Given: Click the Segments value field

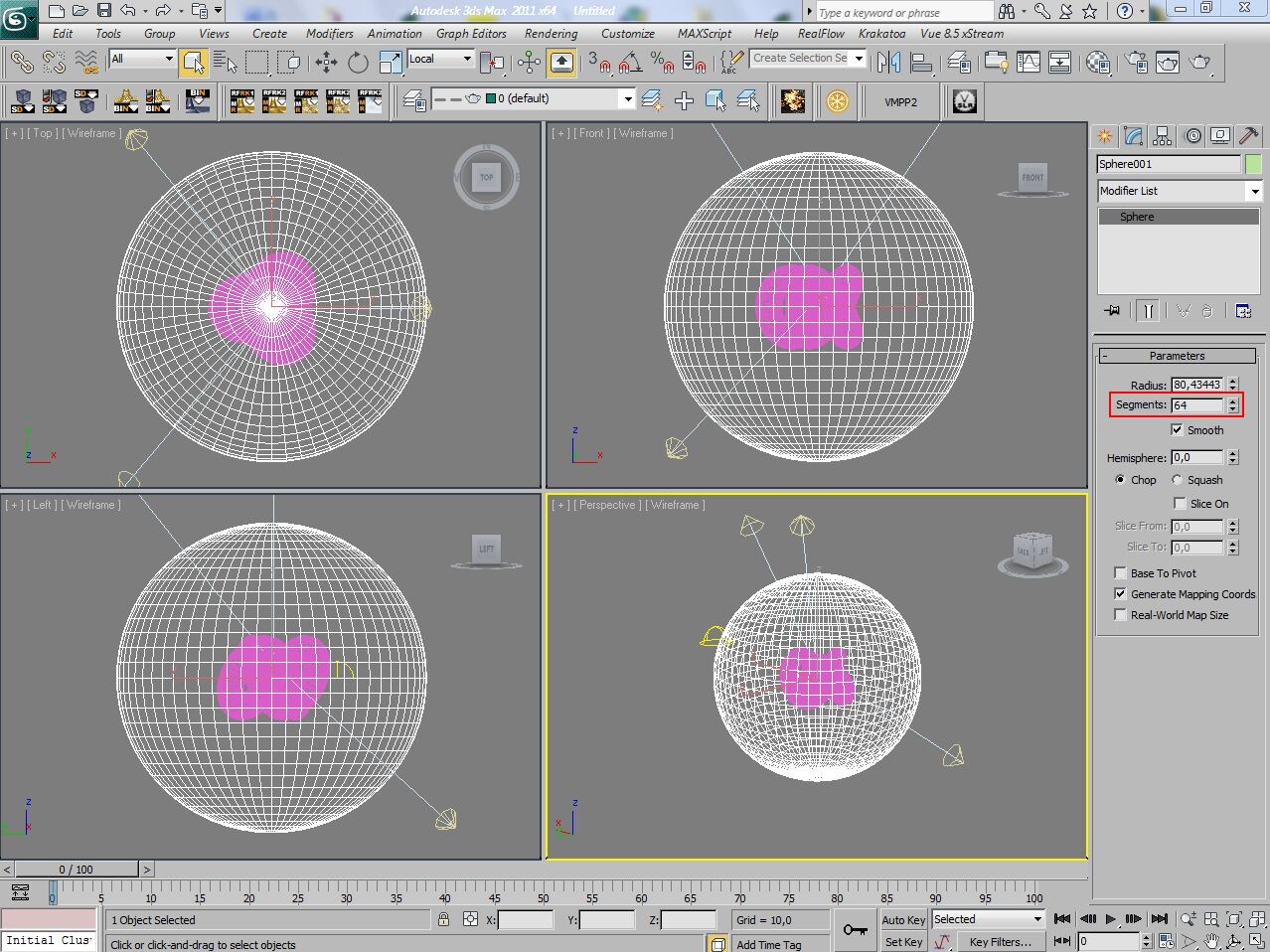Looking at the screenshot, I should tap(1198, 405).
